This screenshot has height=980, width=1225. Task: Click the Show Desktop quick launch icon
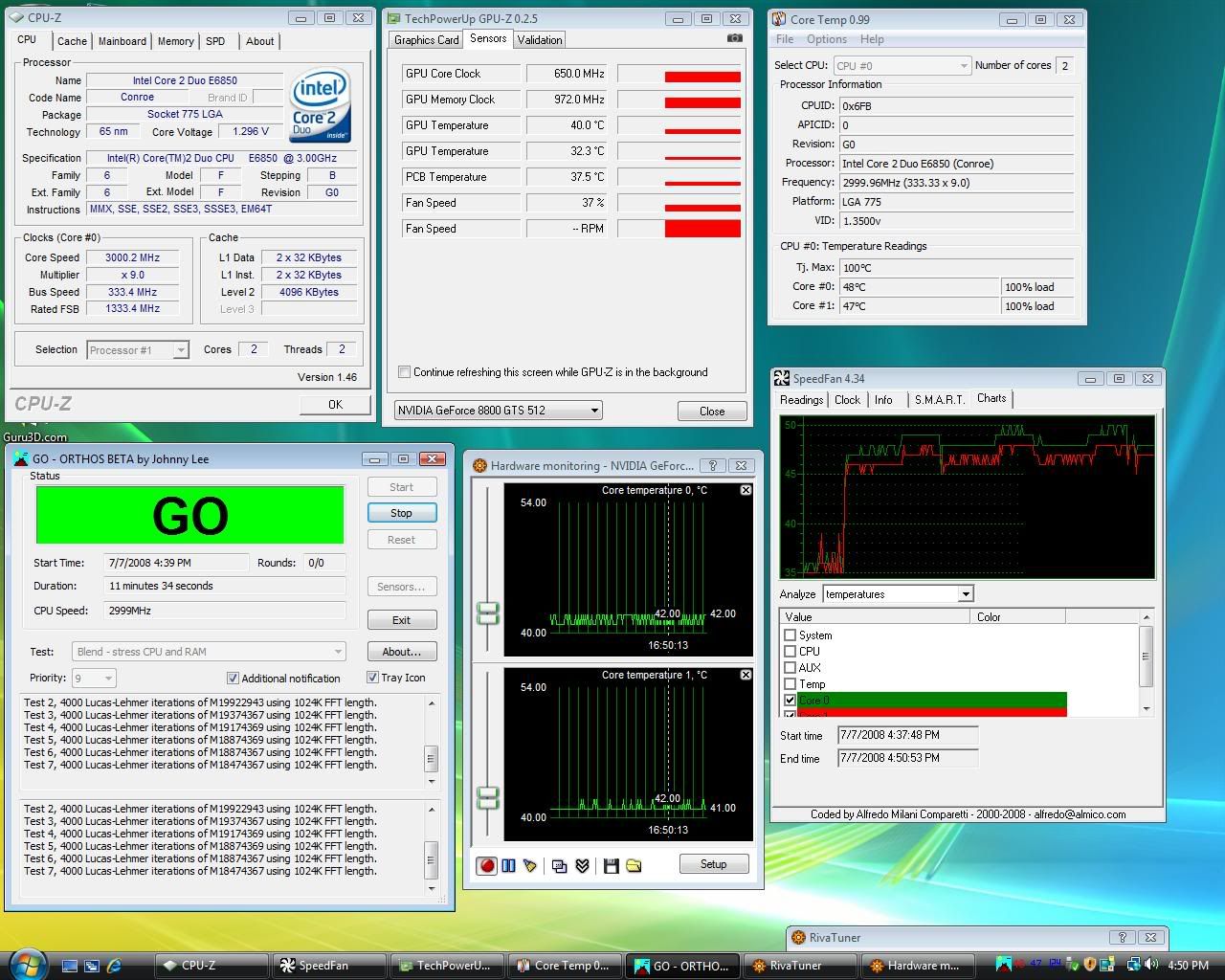click(70, 966)
